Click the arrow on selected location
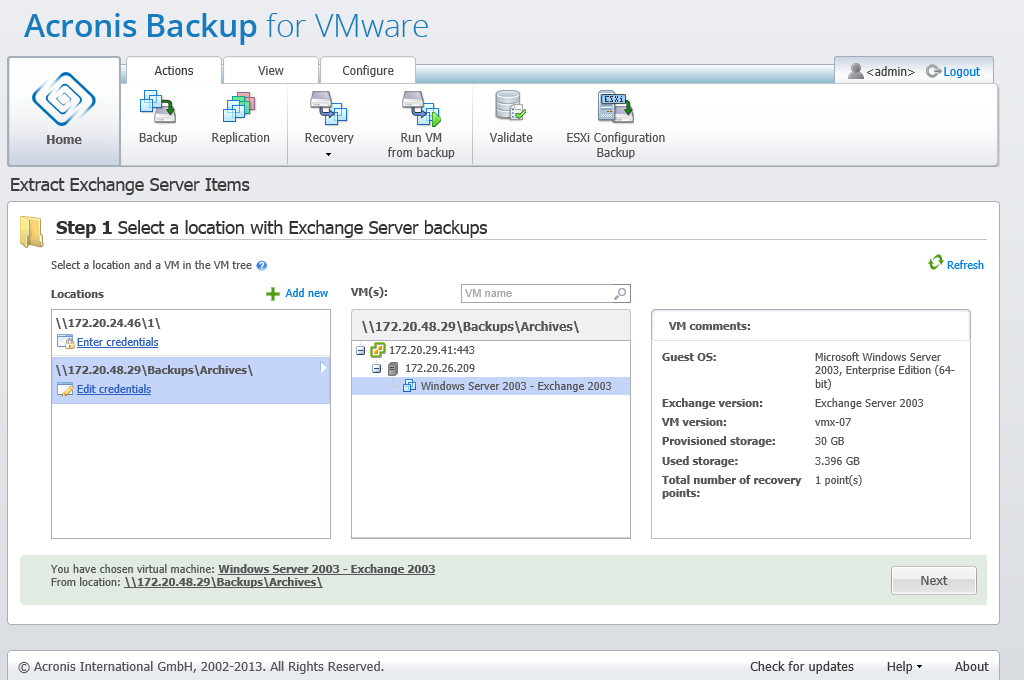 click(x=323, y=368)
